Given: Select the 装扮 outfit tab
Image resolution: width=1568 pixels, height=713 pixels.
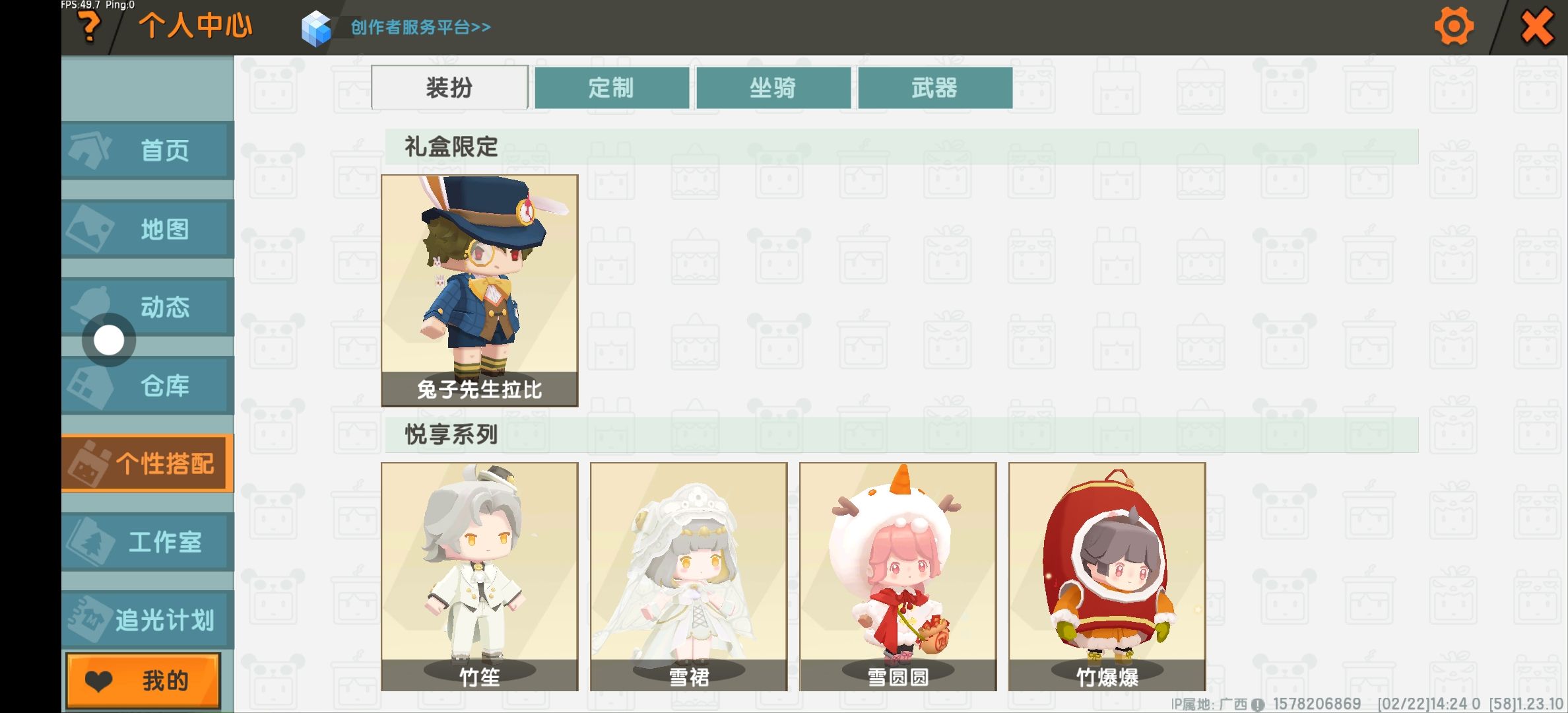Looking at the screenshot, I should (x=449, y=87).
